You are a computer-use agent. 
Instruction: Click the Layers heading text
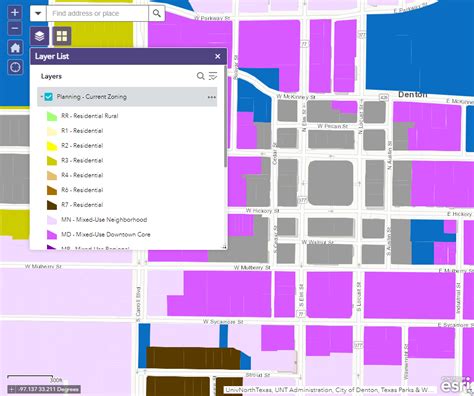click(51, 76)
